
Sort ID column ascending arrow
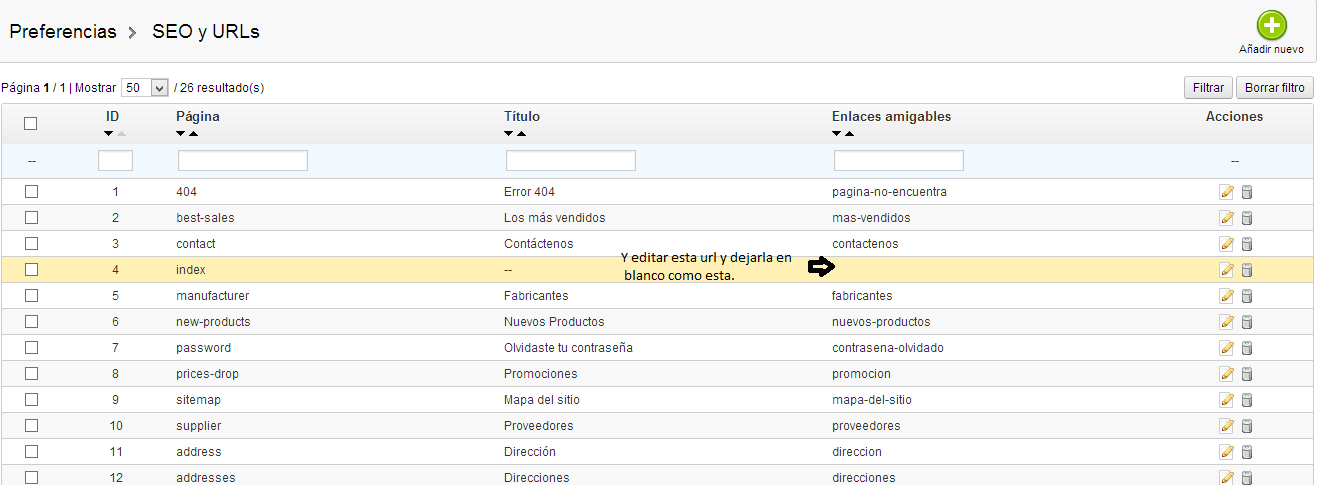pos(122,134)
